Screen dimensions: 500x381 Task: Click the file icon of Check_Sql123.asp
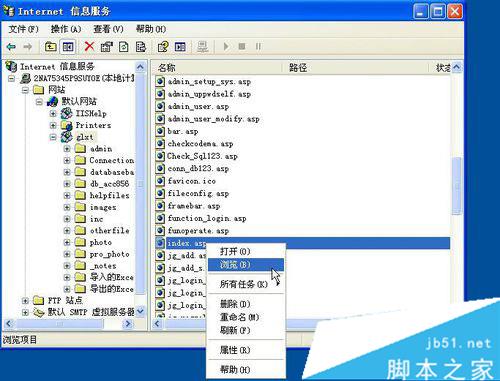click(160, 156)
